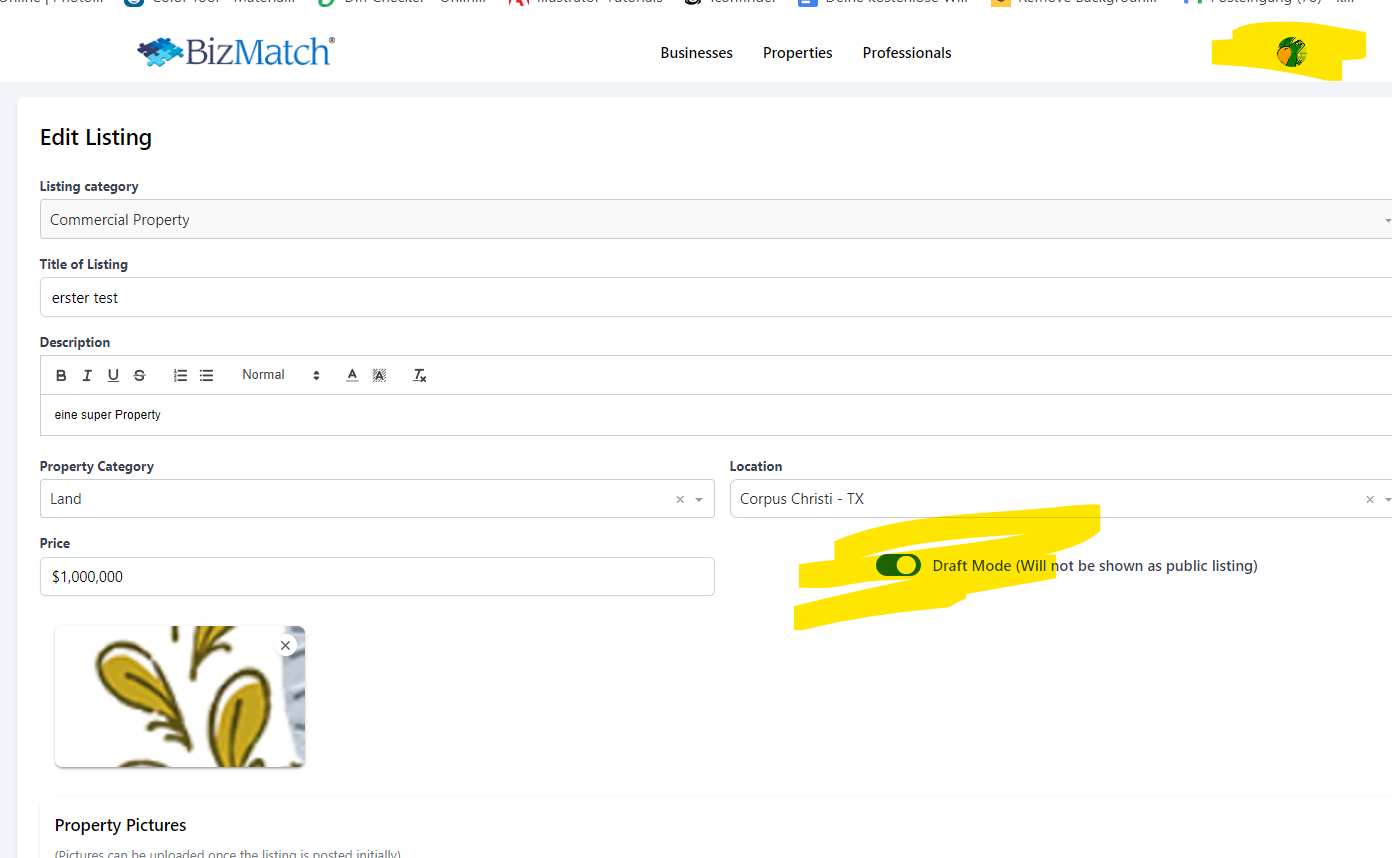Viewport: 1392px width, 858px height.
Task: Open the Location dropdown arrow
Action: 1387,499
